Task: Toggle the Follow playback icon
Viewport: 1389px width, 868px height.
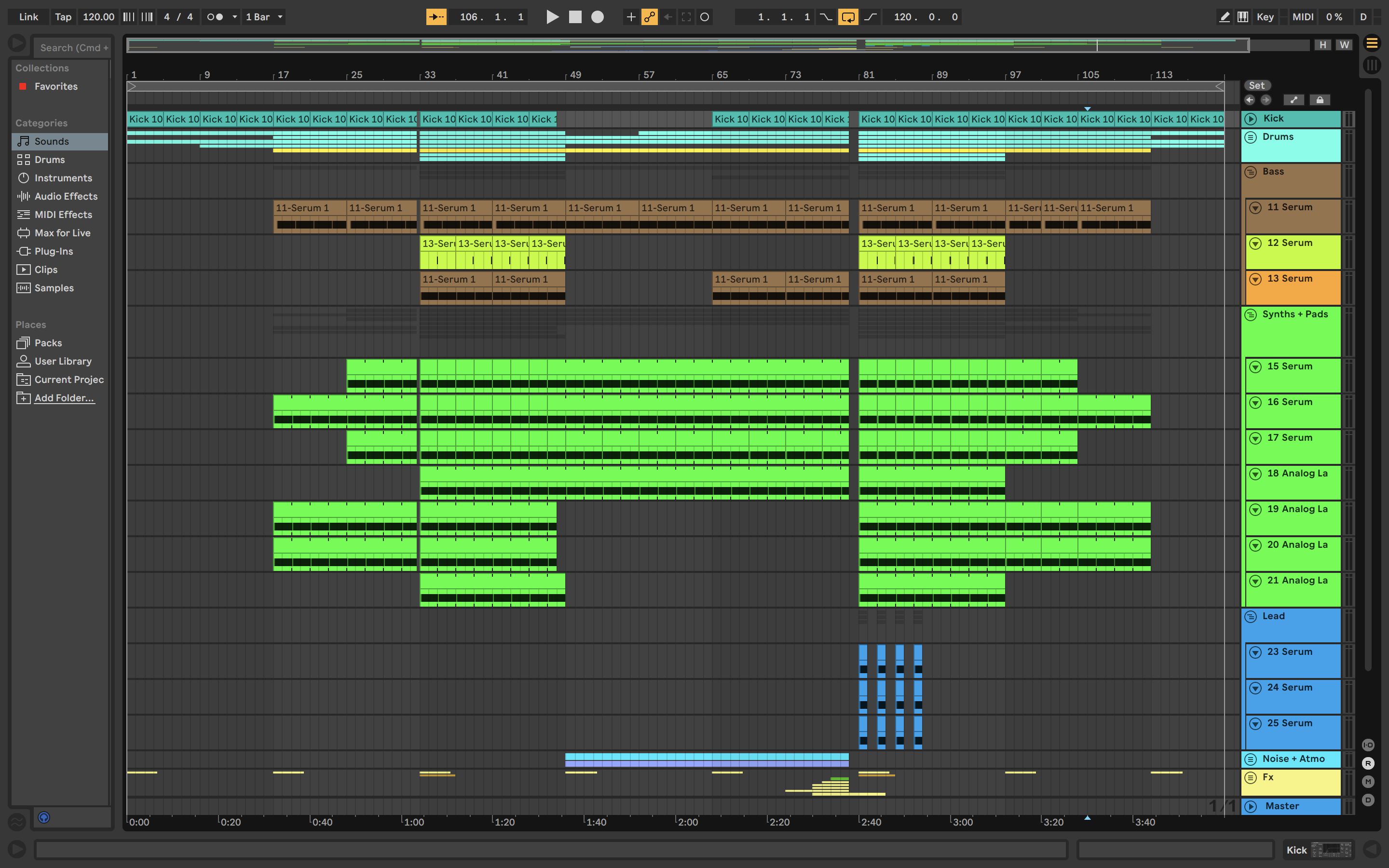Action: [436, 17]
